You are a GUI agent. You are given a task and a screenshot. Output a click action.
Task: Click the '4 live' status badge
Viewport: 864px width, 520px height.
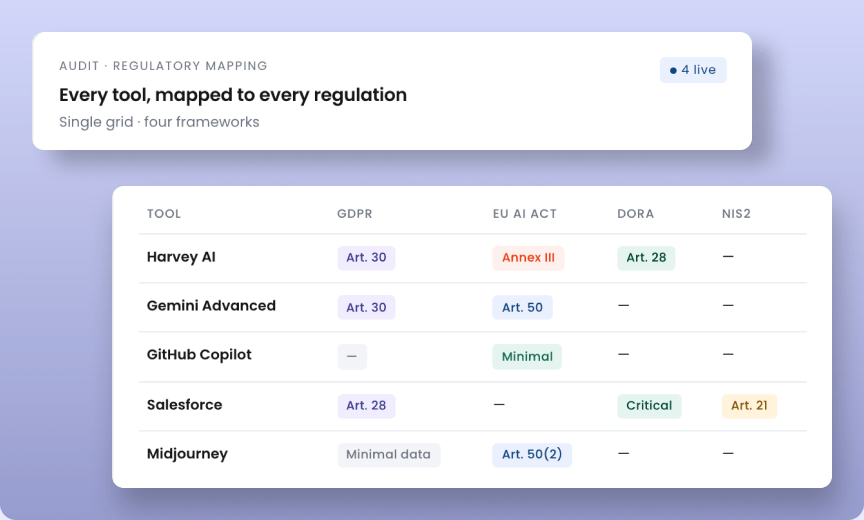(x=693, y=70)
